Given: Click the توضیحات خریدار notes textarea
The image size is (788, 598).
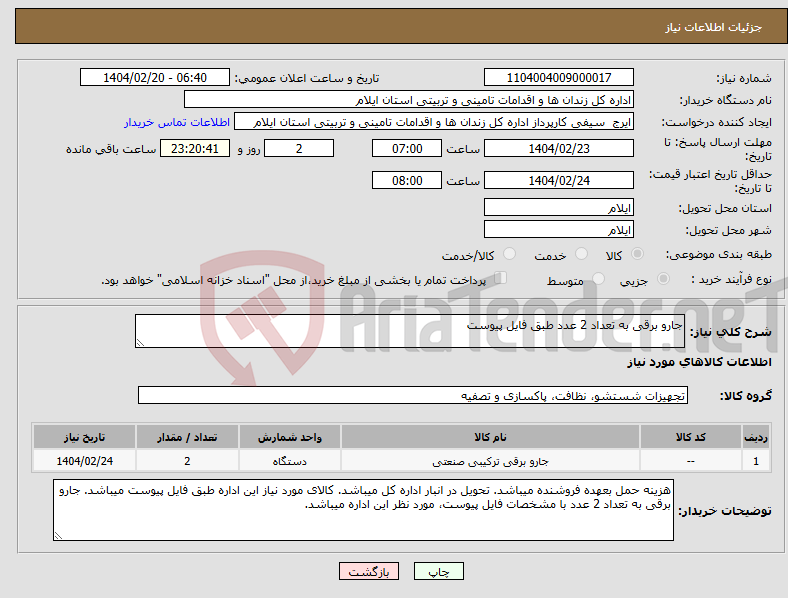Looking at the screenshot, I should pyautogui.click(x=363, y=510).
